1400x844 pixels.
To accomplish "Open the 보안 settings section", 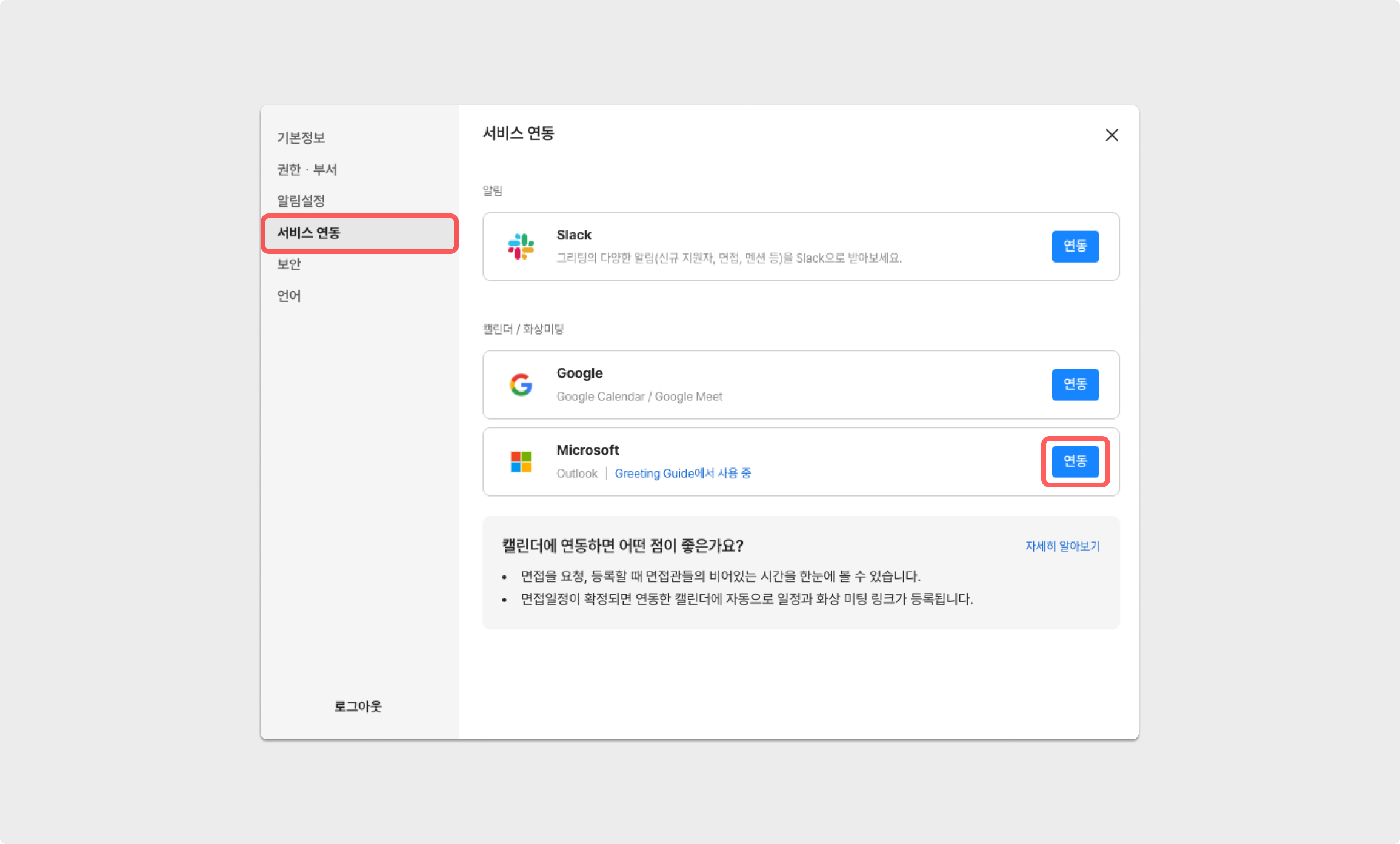I will (x=289, y=264).
